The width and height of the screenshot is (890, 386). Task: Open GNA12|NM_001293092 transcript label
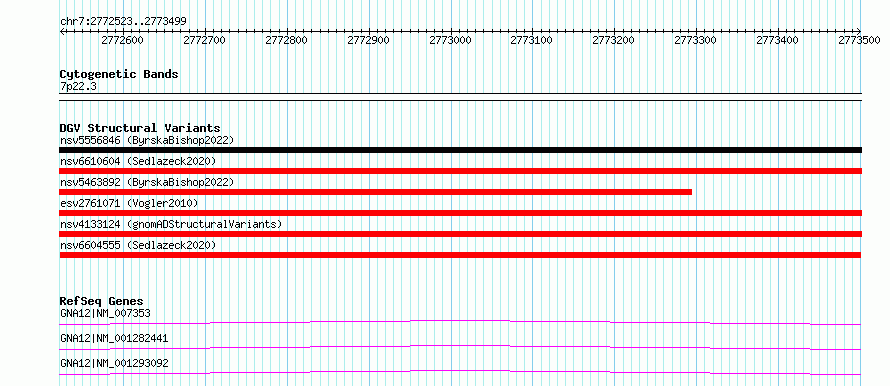click(114, 364)
